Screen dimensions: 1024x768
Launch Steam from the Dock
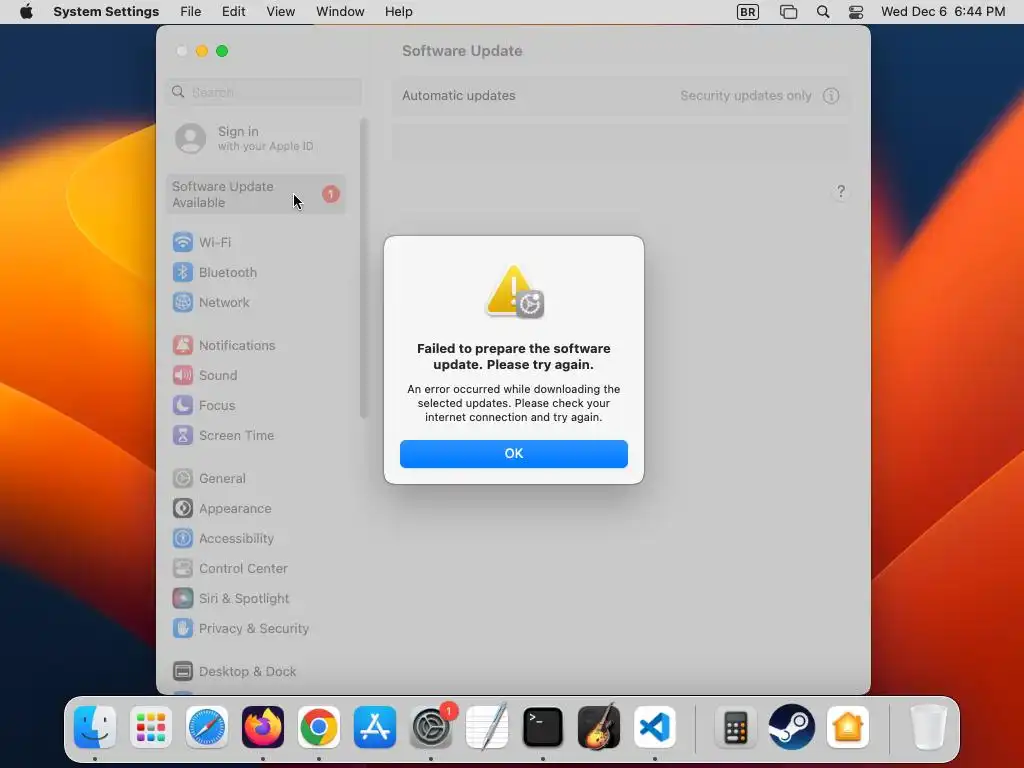[792, 727]
